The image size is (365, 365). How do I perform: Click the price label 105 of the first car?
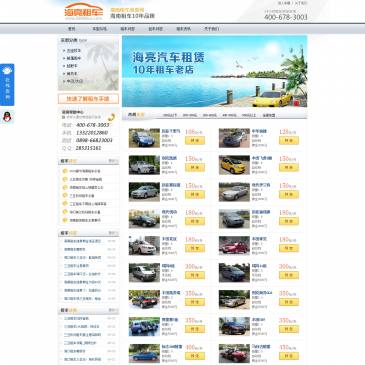pyautogui.click(x=194, y=132)
